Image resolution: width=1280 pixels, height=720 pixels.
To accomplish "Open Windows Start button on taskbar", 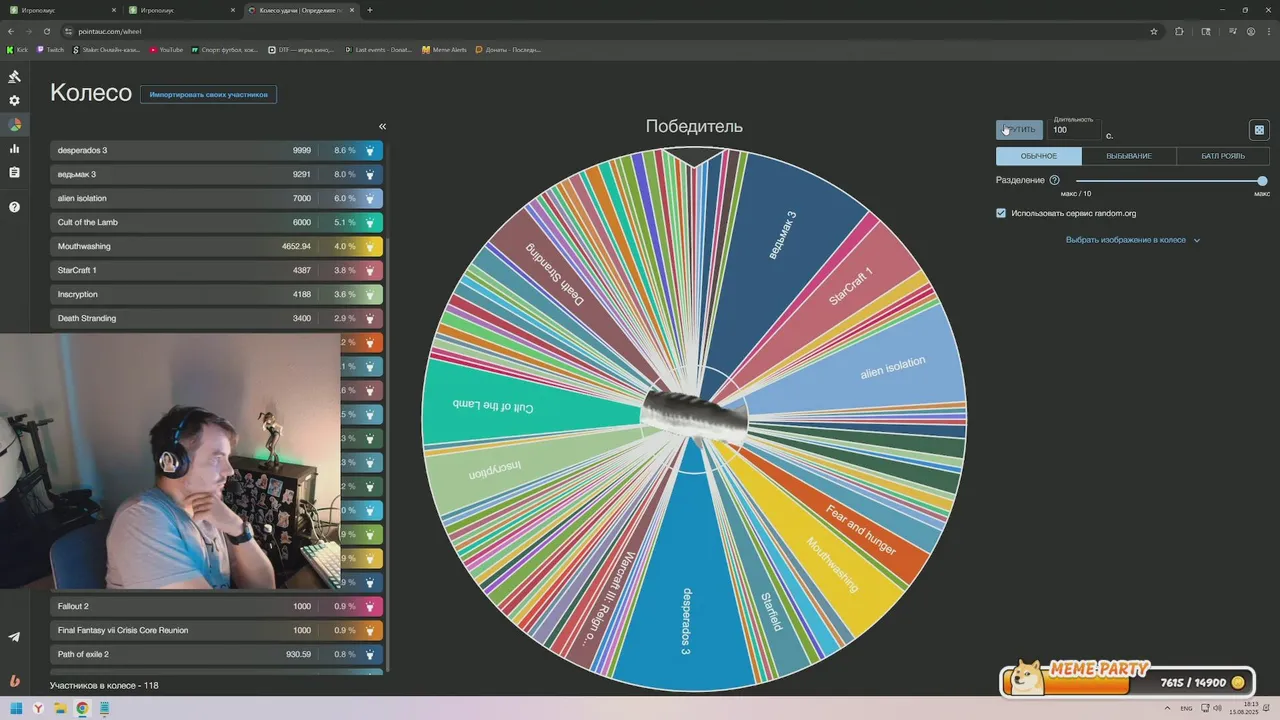I will [x=16, y=708].
